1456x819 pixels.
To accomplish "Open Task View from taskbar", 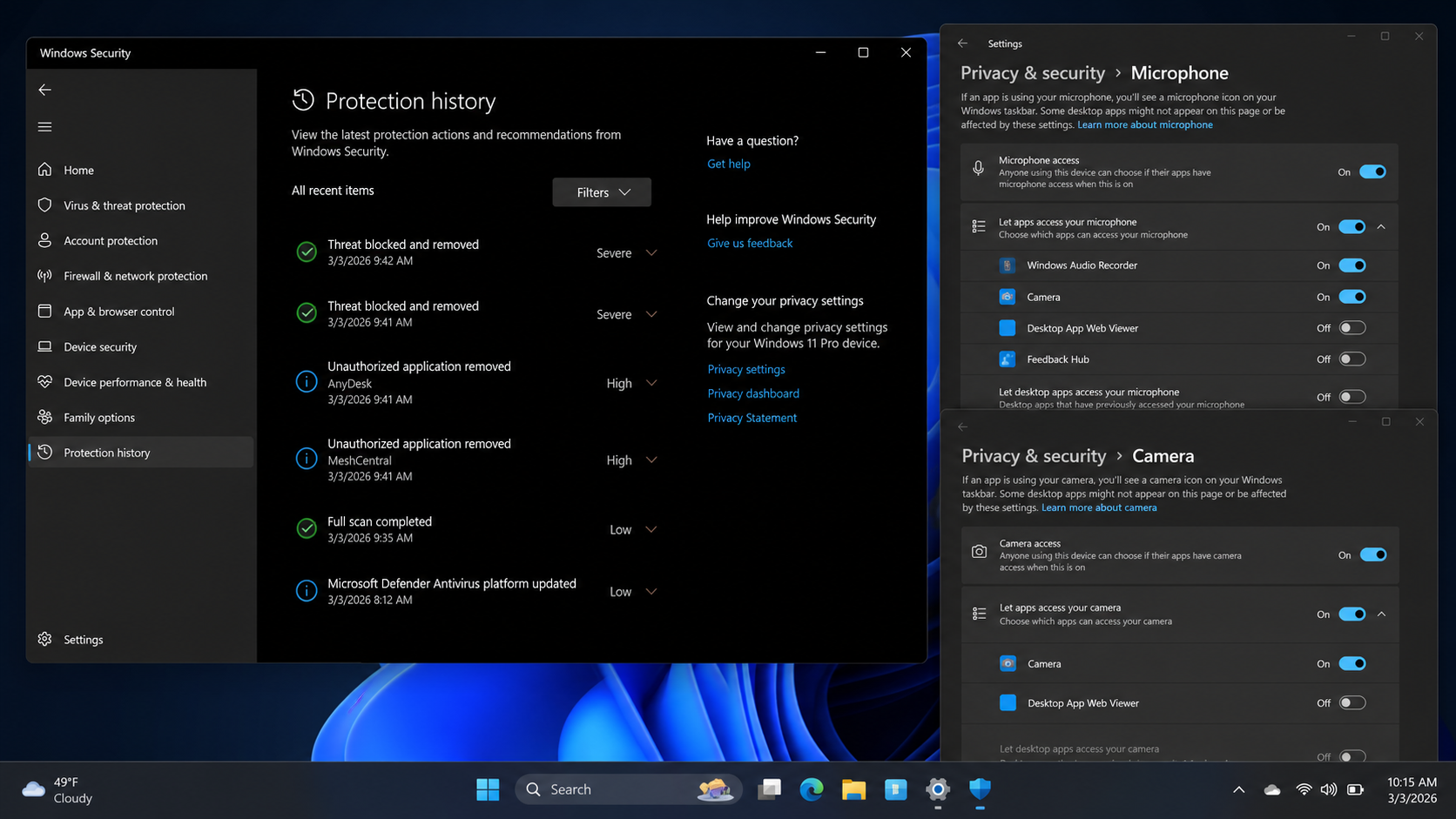I will click(770, 789).
